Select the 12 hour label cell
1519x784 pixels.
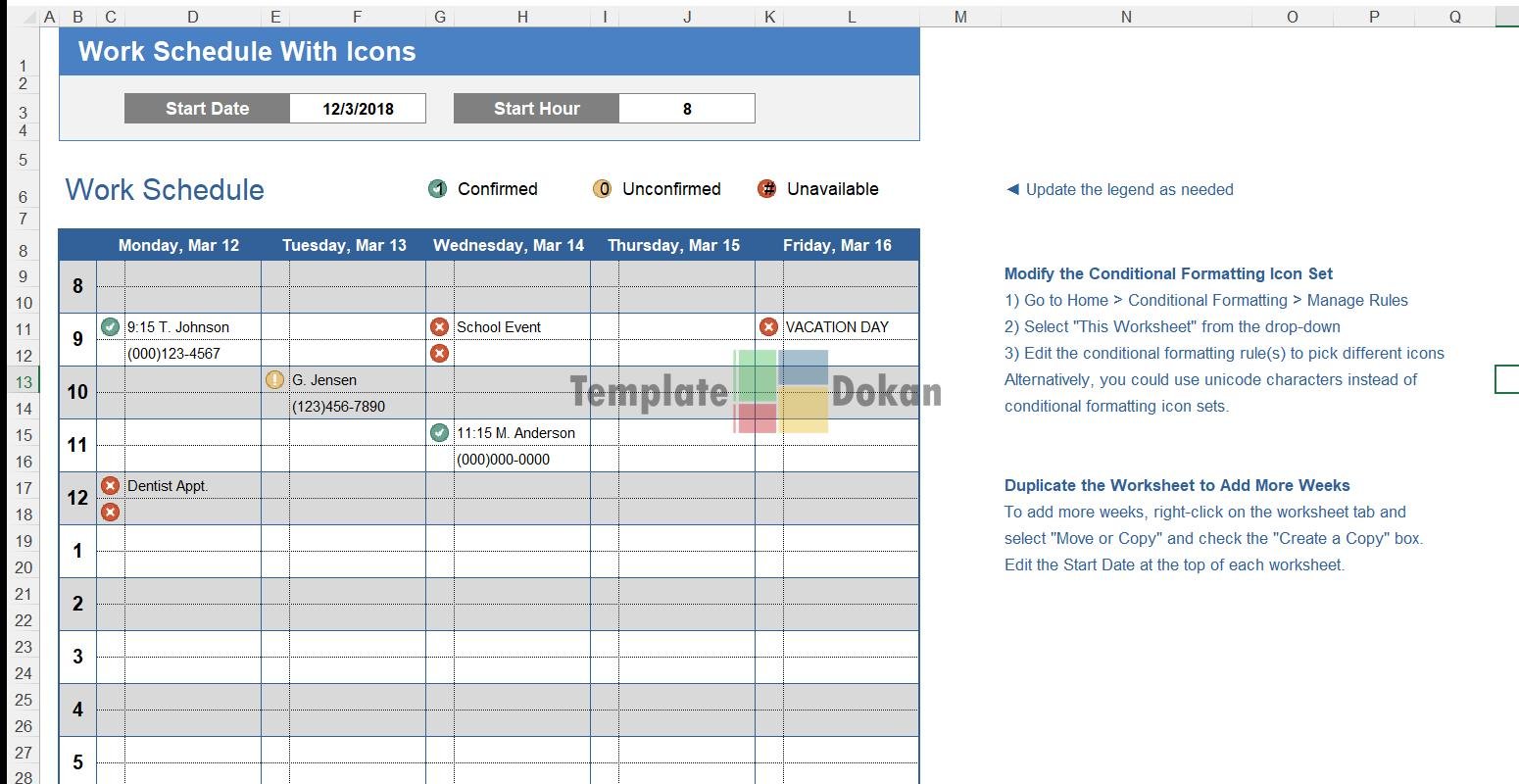(x=77, y=498)
